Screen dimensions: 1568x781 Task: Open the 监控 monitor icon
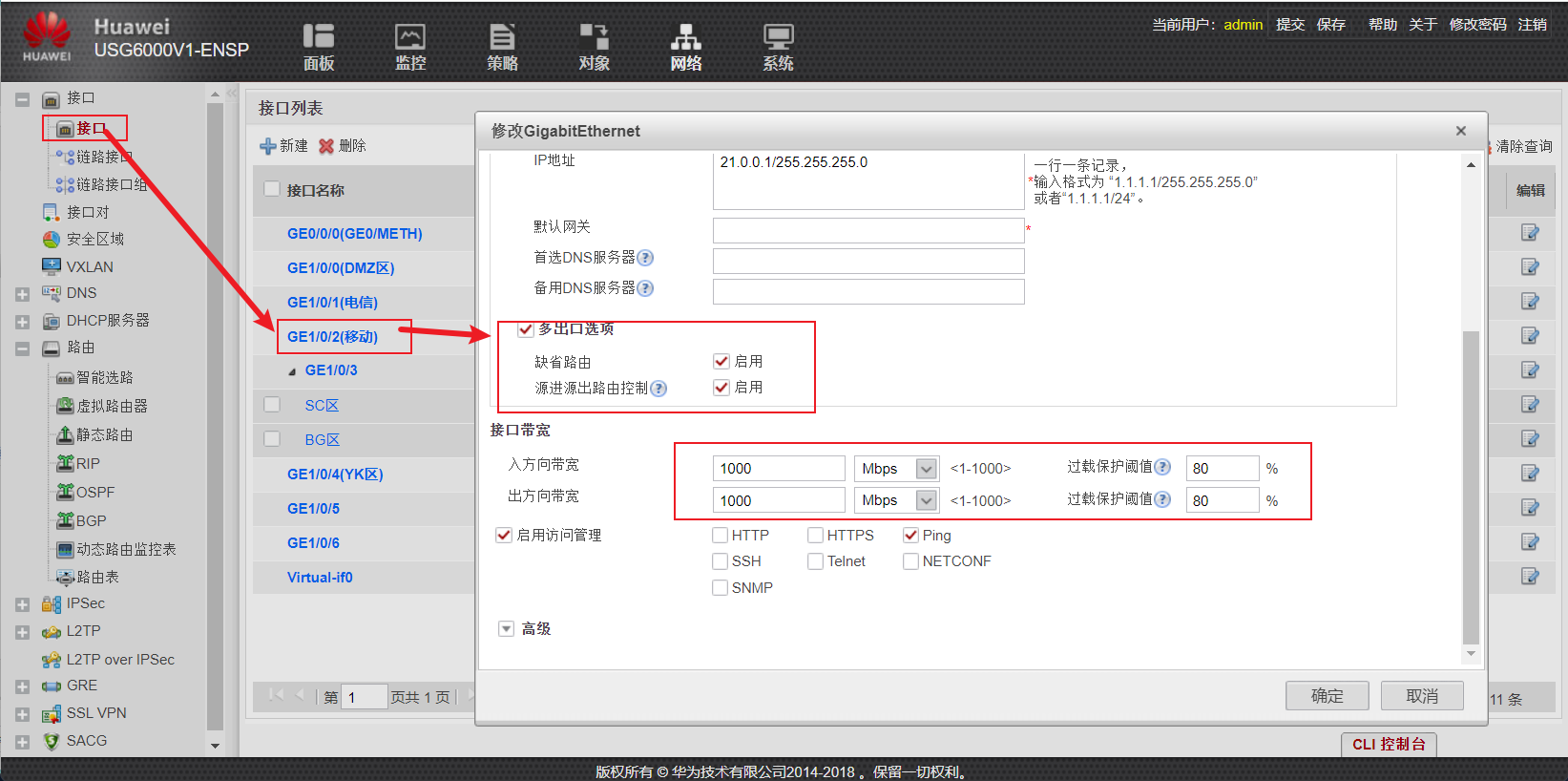(x=410, y=36)
